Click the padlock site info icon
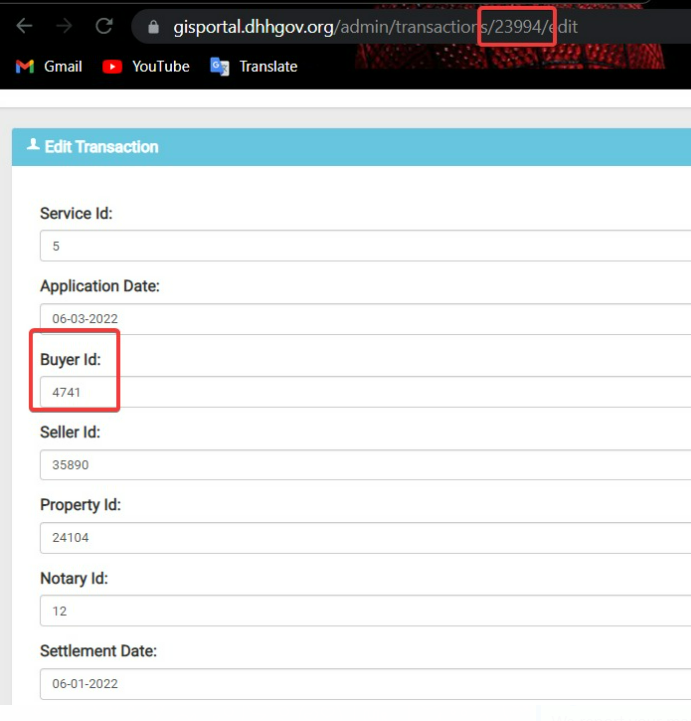The image size is (691, 721). coord(154,27)
